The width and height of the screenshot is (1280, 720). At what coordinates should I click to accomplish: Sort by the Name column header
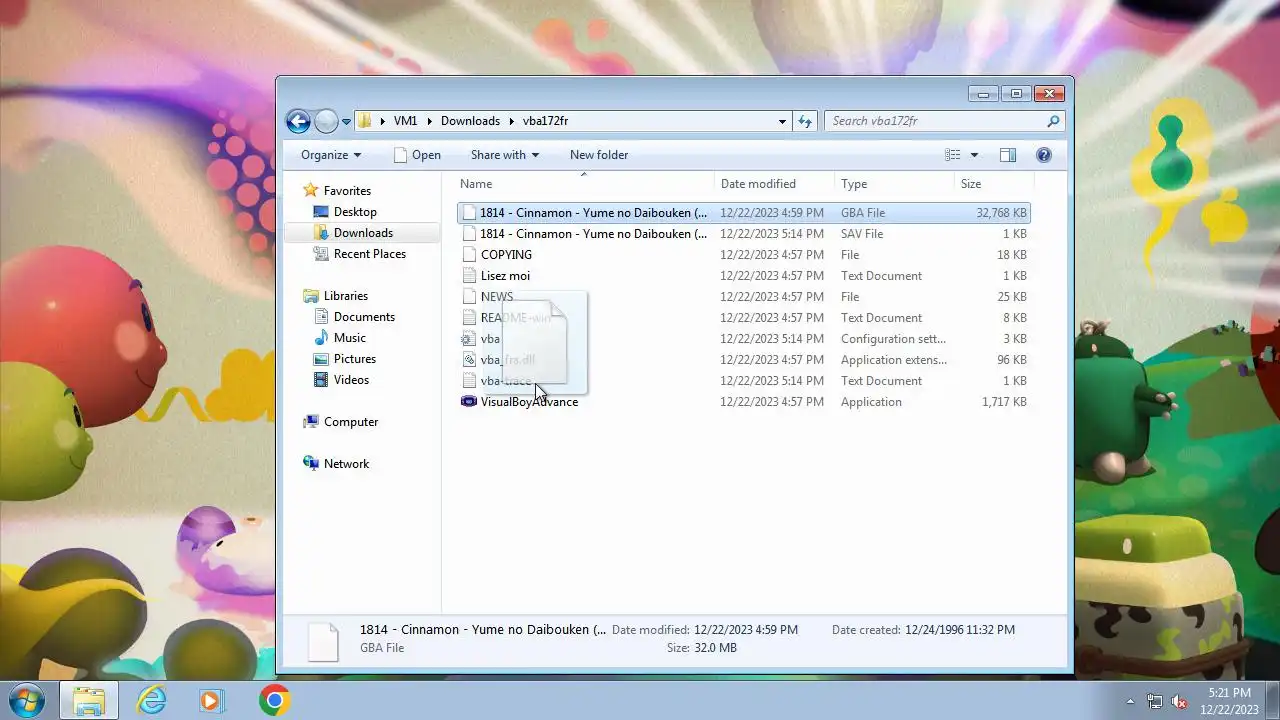pyautogui.click(x=585, y=184)
